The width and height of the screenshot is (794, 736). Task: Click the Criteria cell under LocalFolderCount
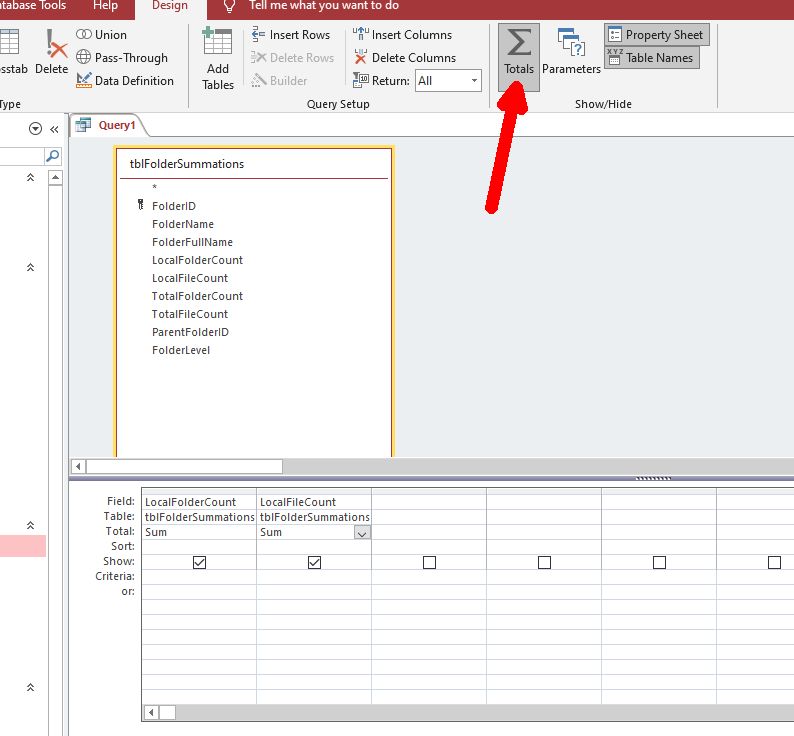[199, 576]
